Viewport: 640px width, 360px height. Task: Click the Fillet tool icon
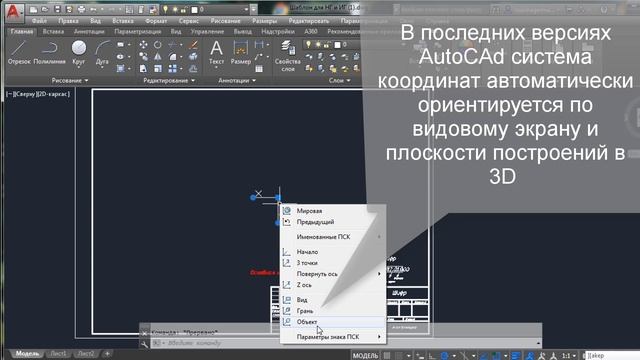pyautogui.click(x=173, y=57)
